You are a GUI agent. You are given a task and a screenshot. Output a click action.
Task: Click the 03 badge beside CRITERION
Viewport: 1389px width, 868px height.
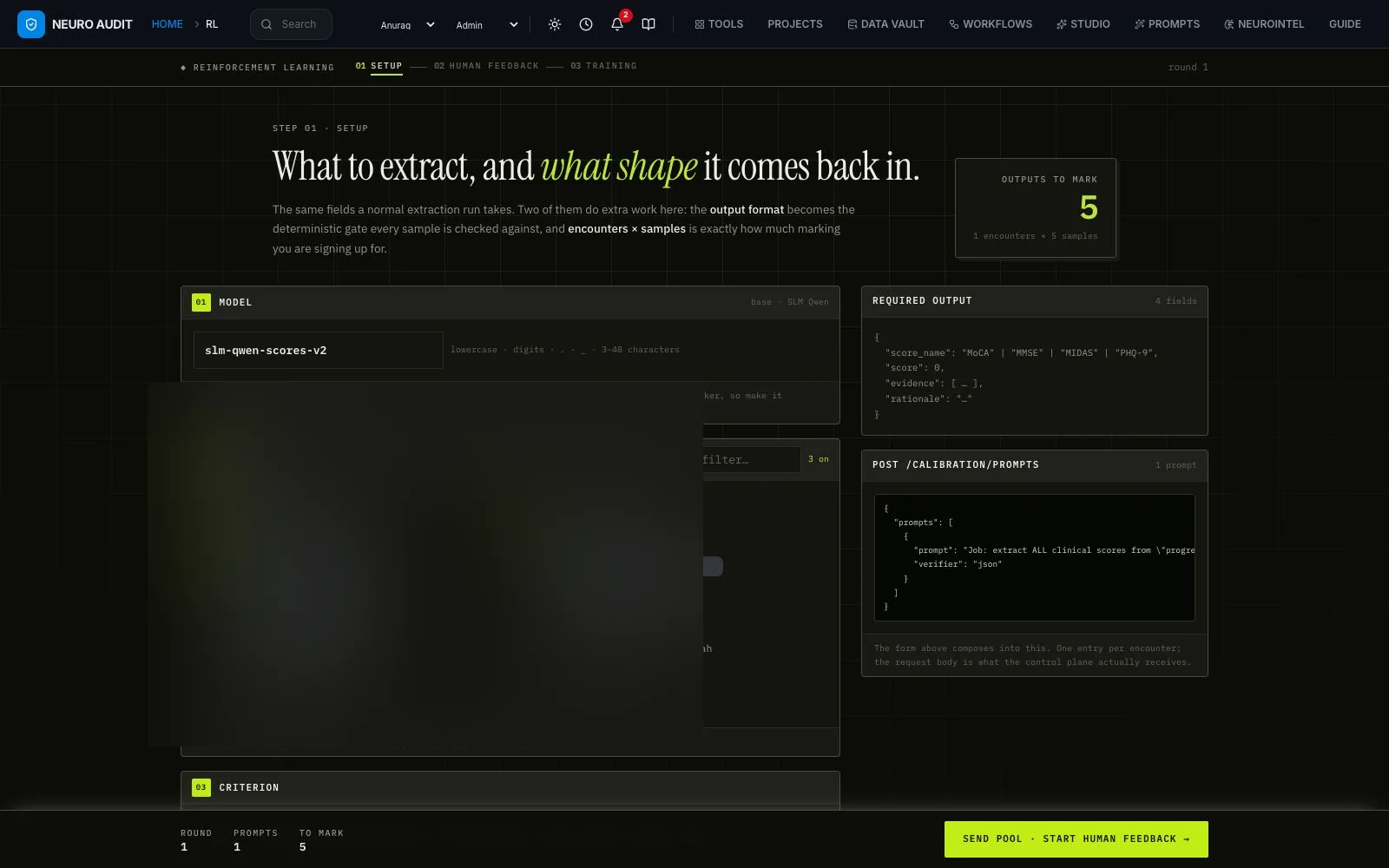[201, 787]
